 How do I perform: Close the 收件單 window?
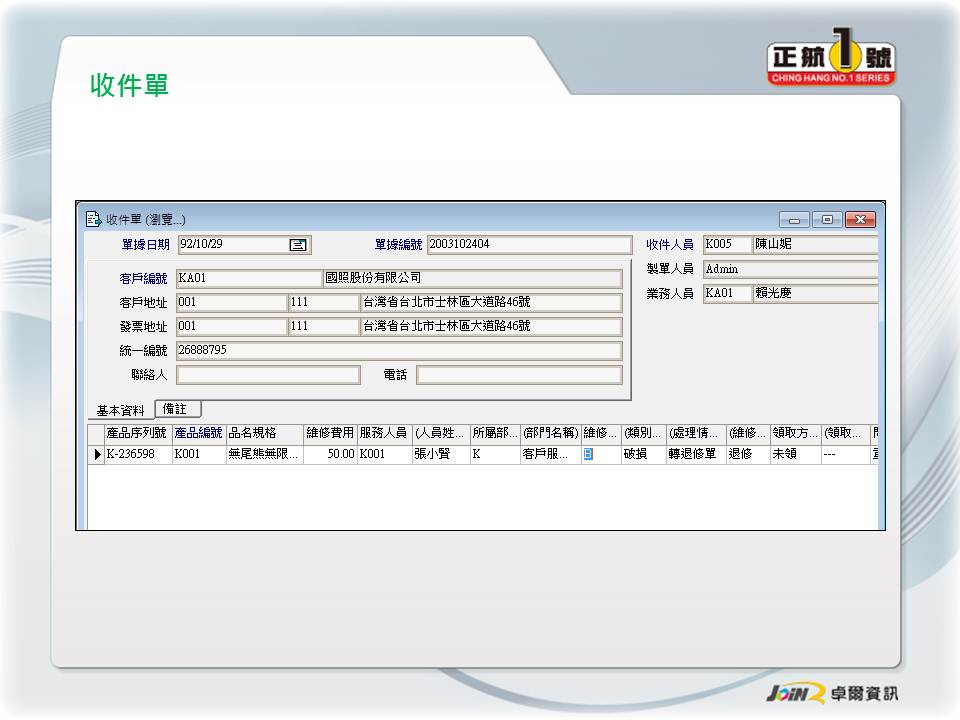pos(859,220)
